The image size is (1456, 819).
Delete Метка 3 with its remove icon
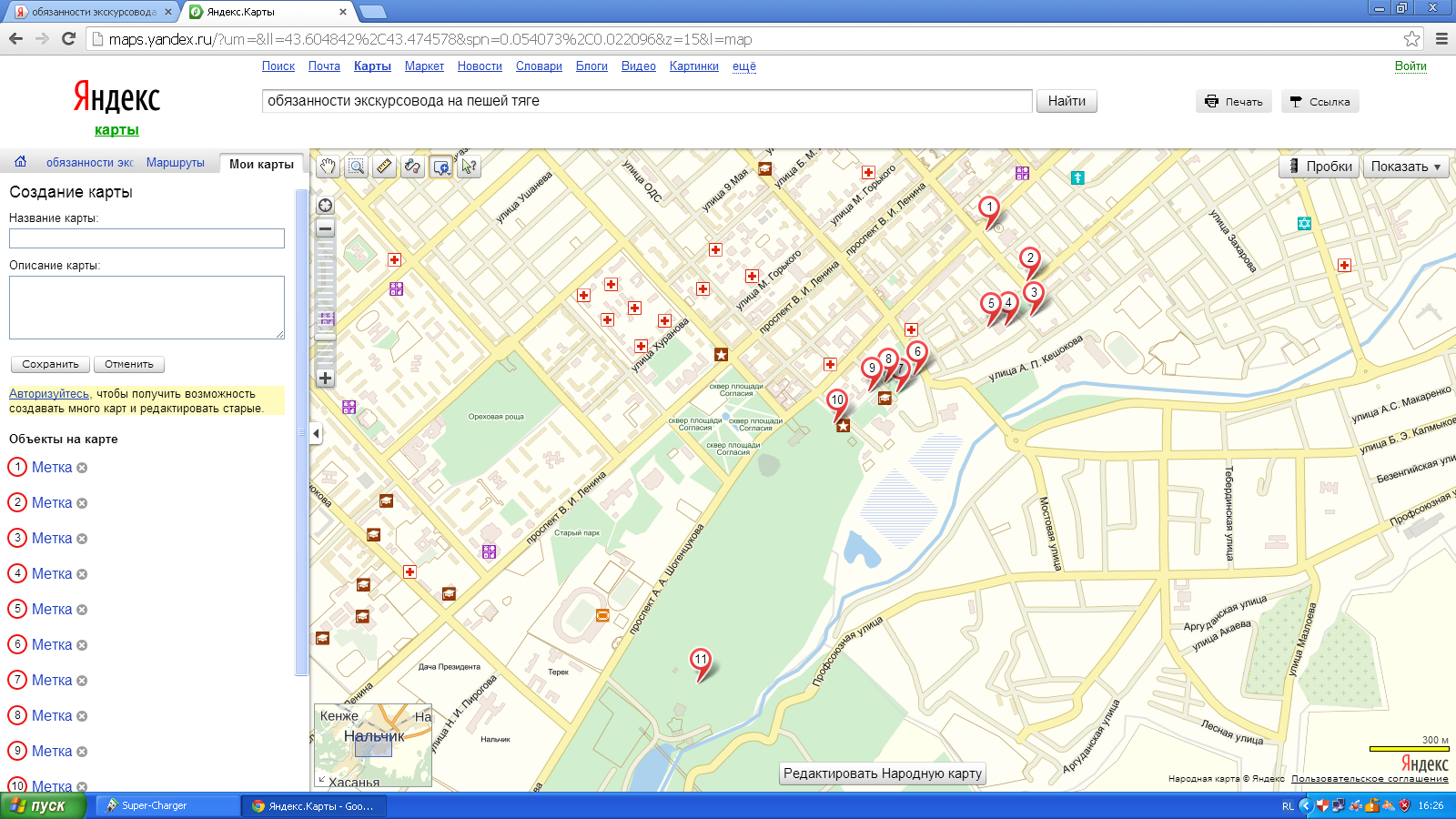pyautogui.click(x=82, y=539)
